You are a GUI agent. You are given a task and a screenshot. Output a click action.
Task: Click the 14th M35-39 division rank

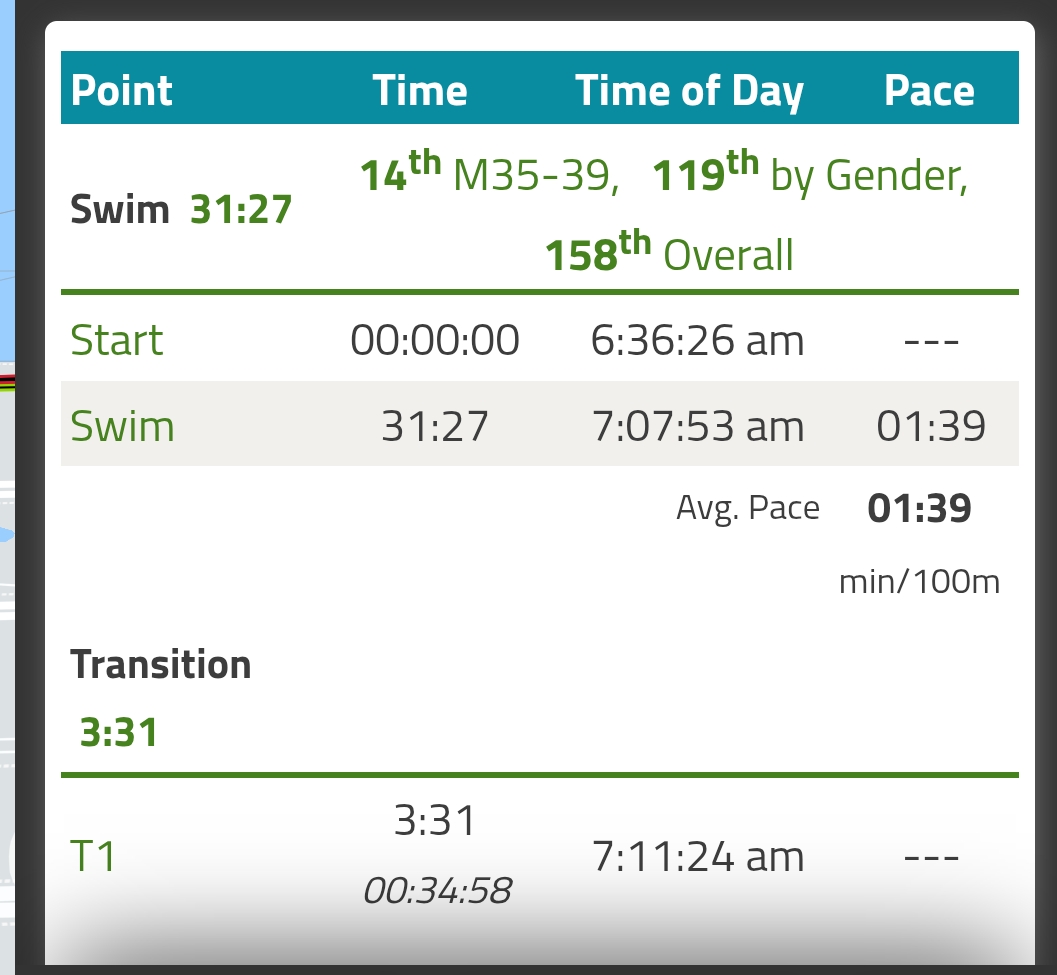click(x=489, y=173)
